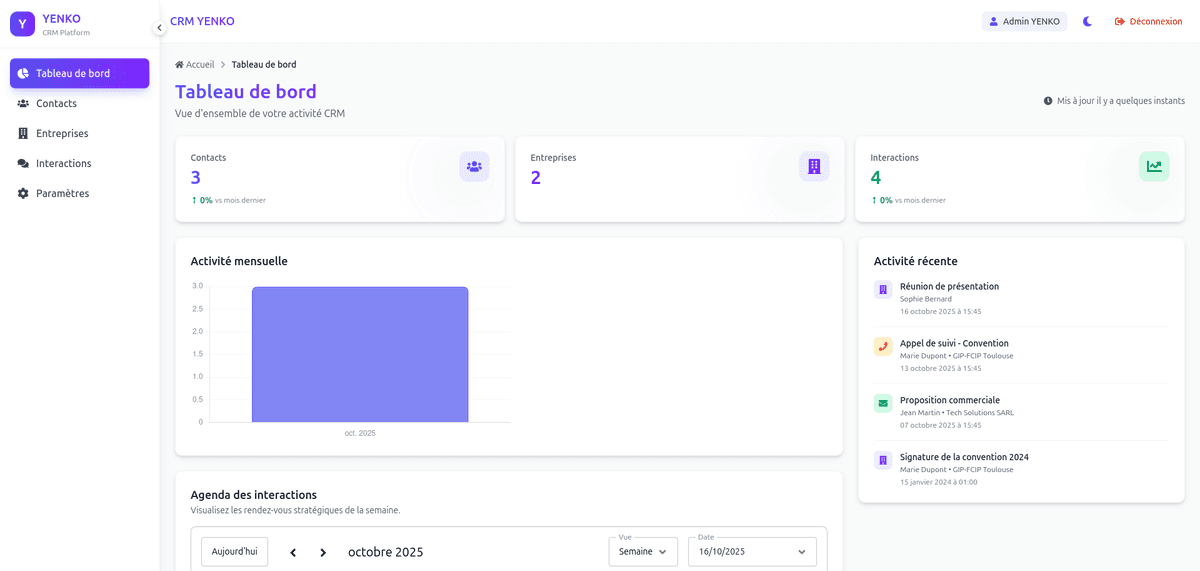Toggle dark mode with the moon icon

pyautogui.click(x=1088, y=21)
